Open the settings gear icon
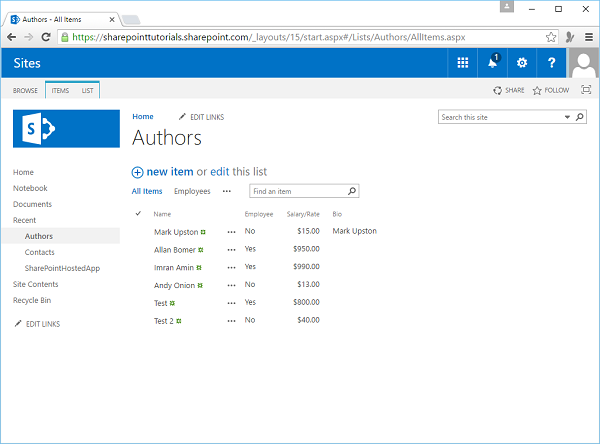Screen dimensions: 600x444 521,63
